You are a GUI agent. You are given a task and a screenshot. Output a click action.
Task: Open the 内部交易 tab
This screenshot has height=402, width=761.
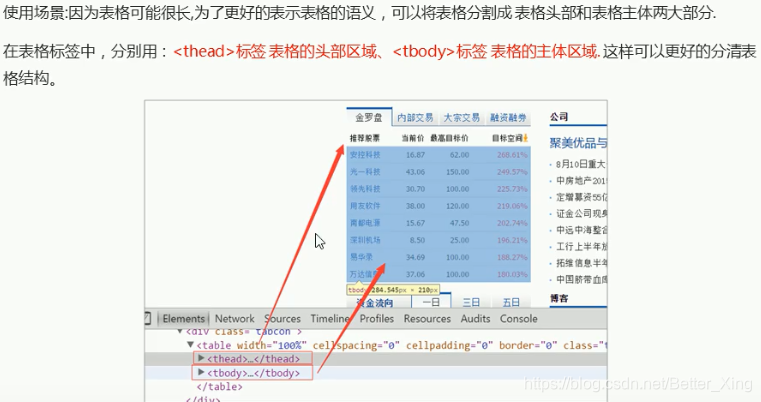click(415, 118)
